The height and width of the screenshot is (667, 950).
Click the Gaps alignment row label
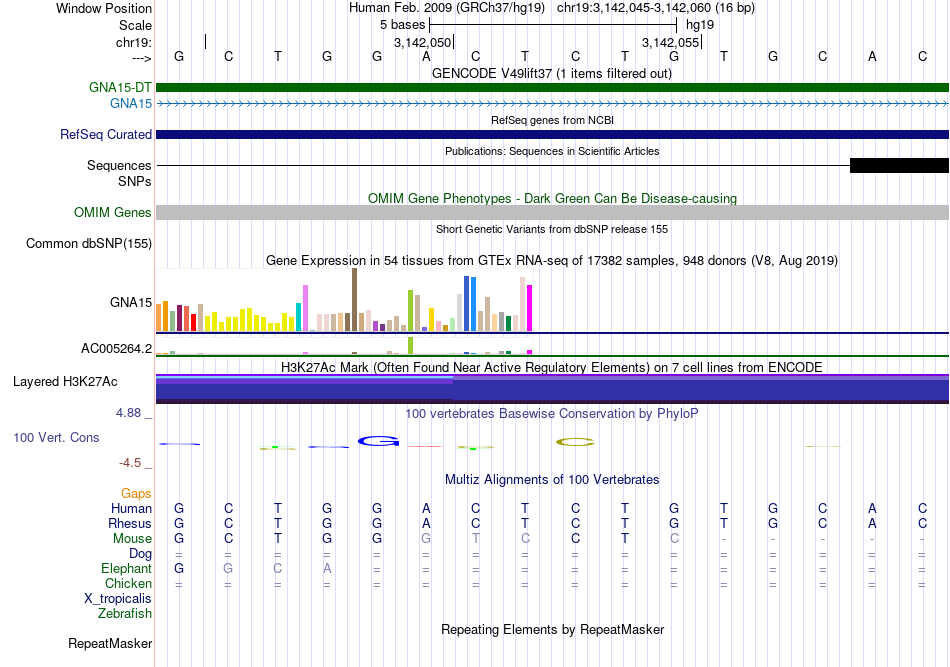tap(136, 494)
